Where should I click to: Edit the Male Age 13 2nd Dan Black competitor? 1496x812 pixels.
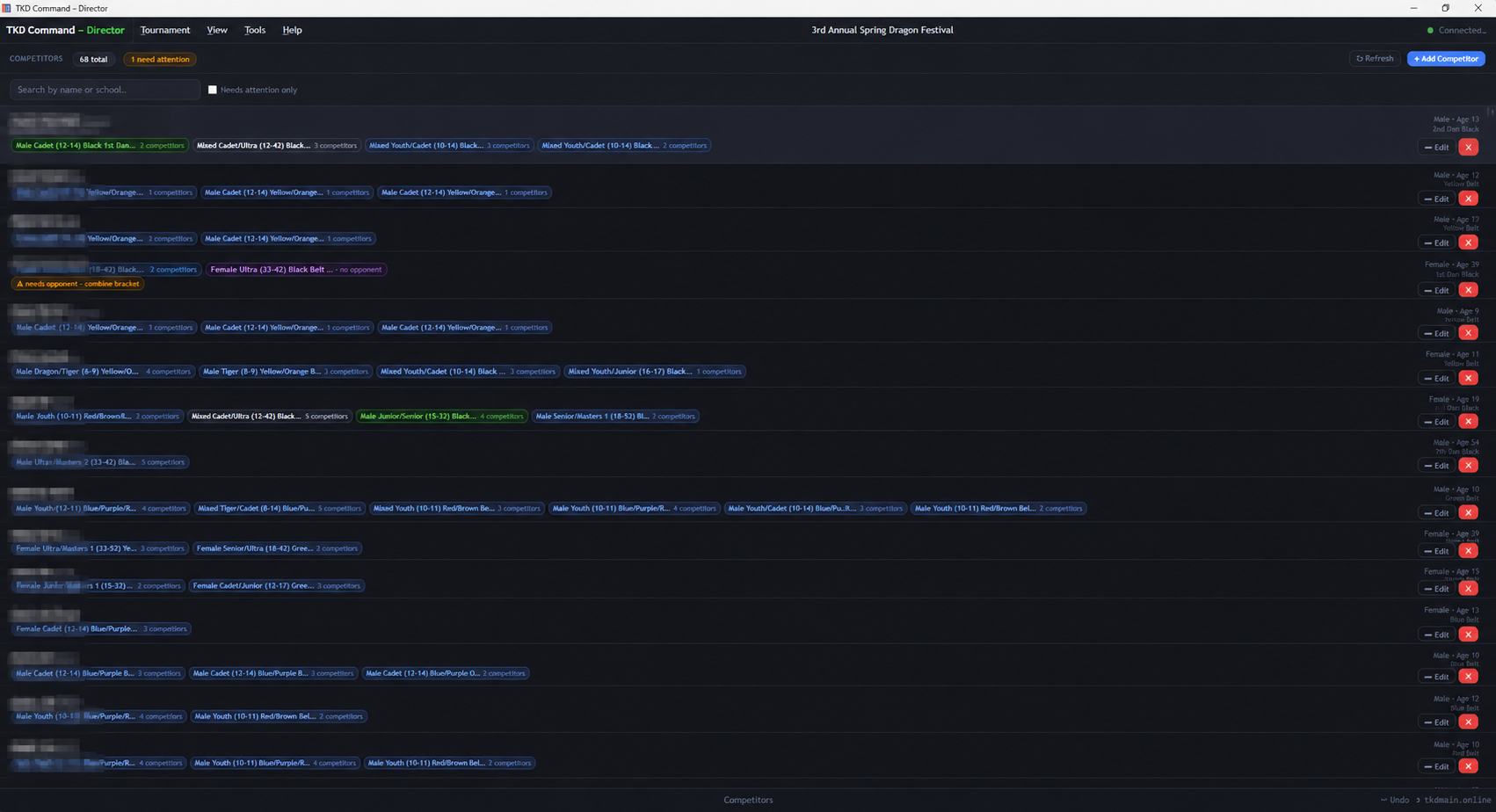click(1436, 148)
